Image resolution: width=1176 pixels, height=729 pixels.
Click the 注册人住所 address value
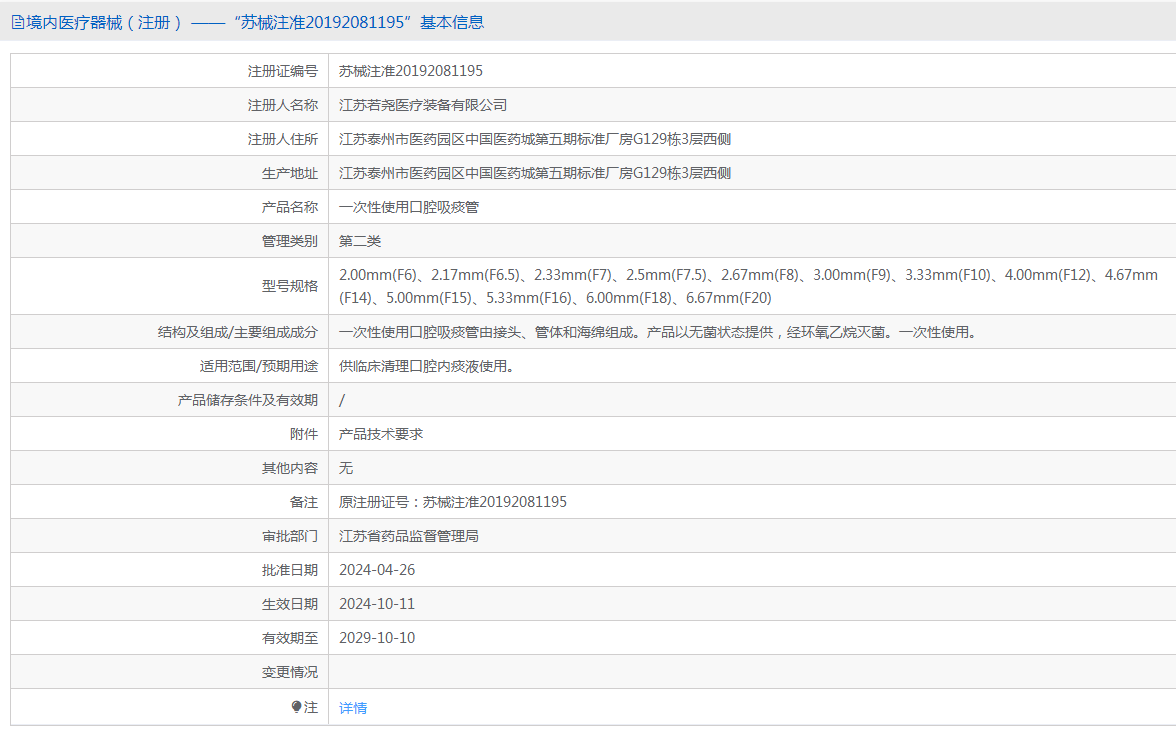[x=535, y=139]
